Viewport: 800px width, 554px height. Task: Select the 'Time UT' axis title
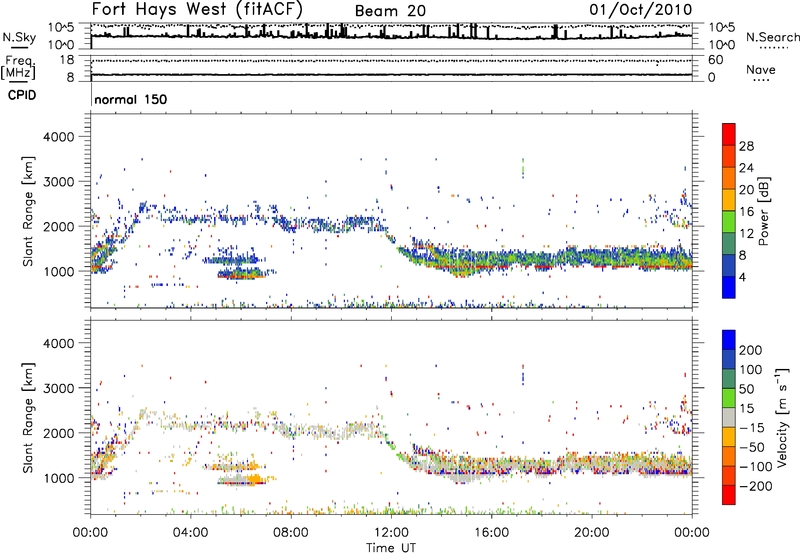tap(391, 547)
